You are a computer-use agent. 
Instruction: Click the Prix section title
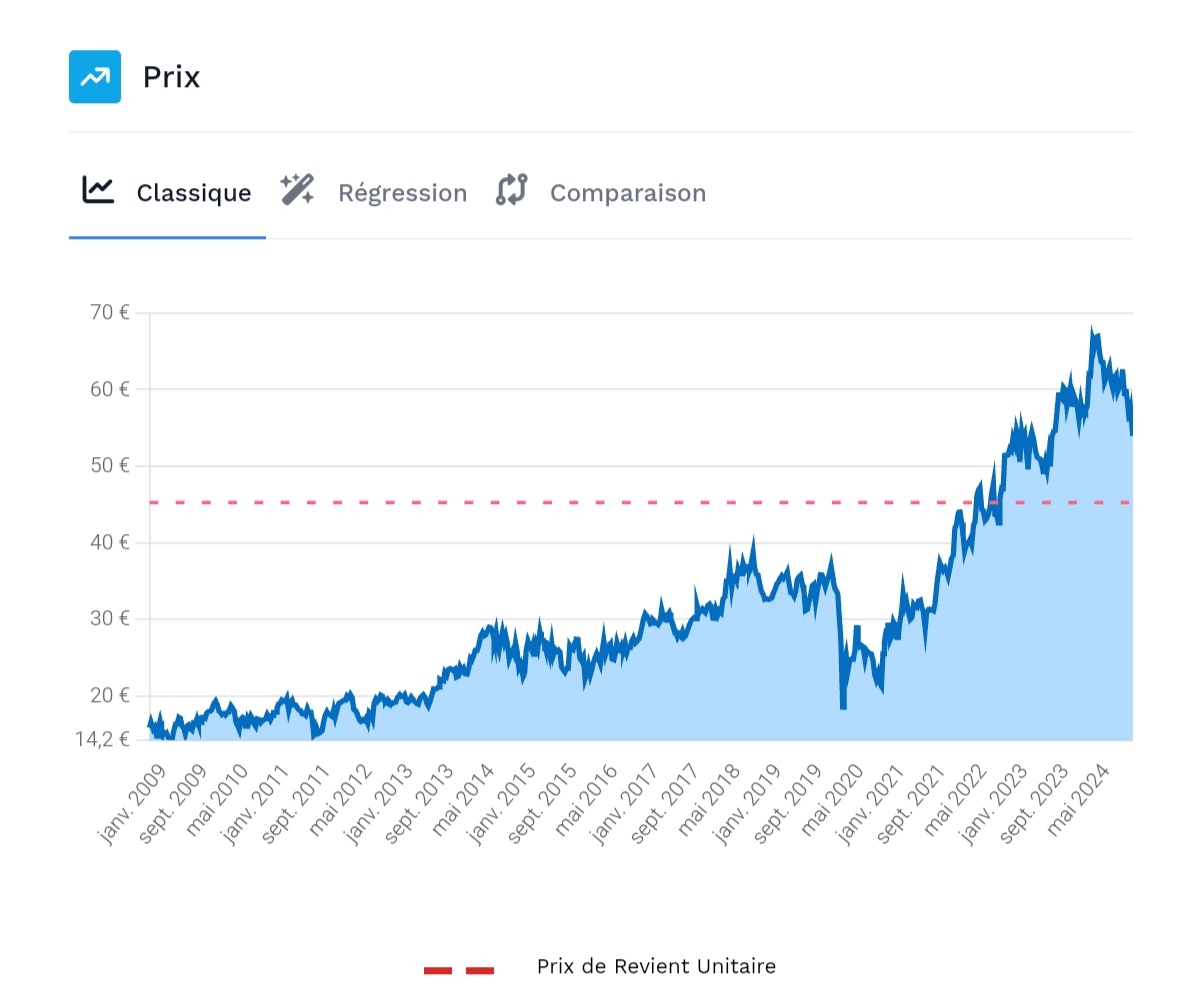pyautogui.click(x=171, y=77)
